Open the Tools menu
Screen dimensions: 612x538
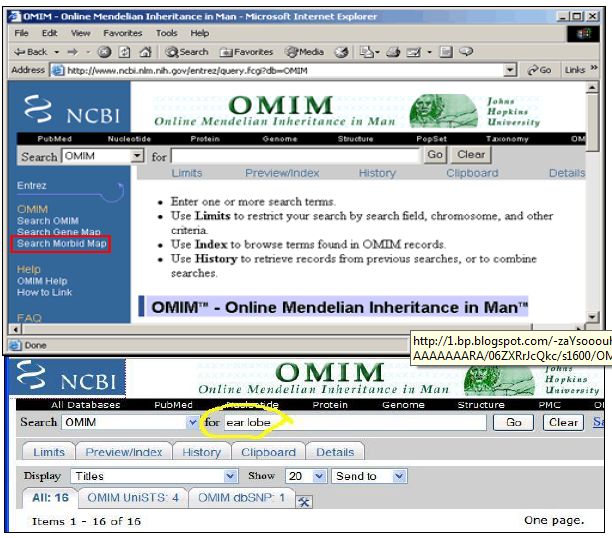[x=152, y=33]
